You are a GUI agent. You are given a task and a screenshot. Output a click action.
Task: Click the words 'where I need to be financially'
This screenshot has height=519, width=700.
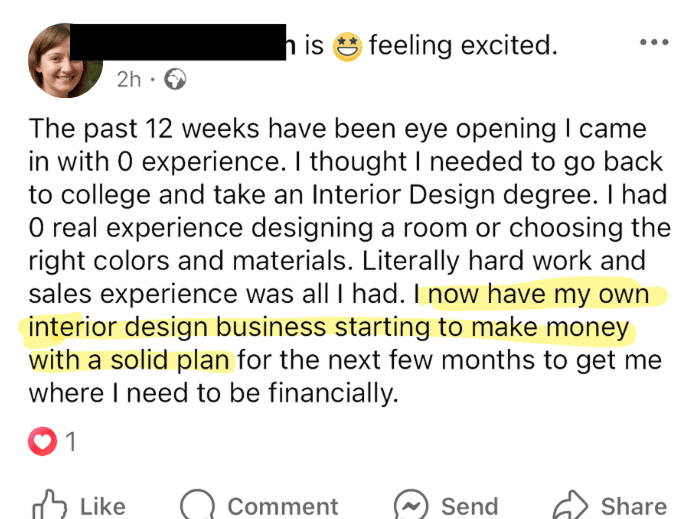click(x=214, y=393)
